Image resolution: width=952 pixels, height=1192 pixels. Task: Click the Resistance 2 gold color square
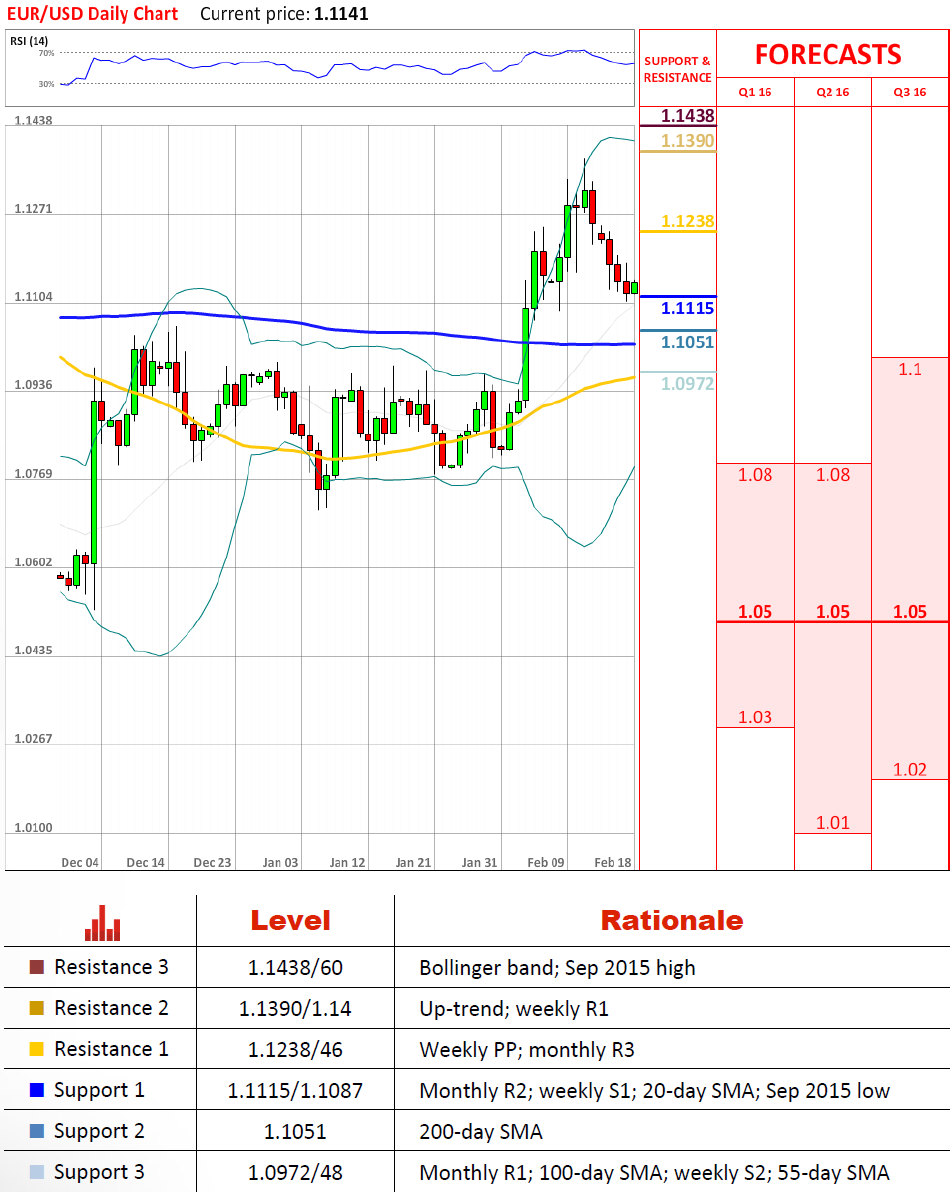[x=36, y=1008]
